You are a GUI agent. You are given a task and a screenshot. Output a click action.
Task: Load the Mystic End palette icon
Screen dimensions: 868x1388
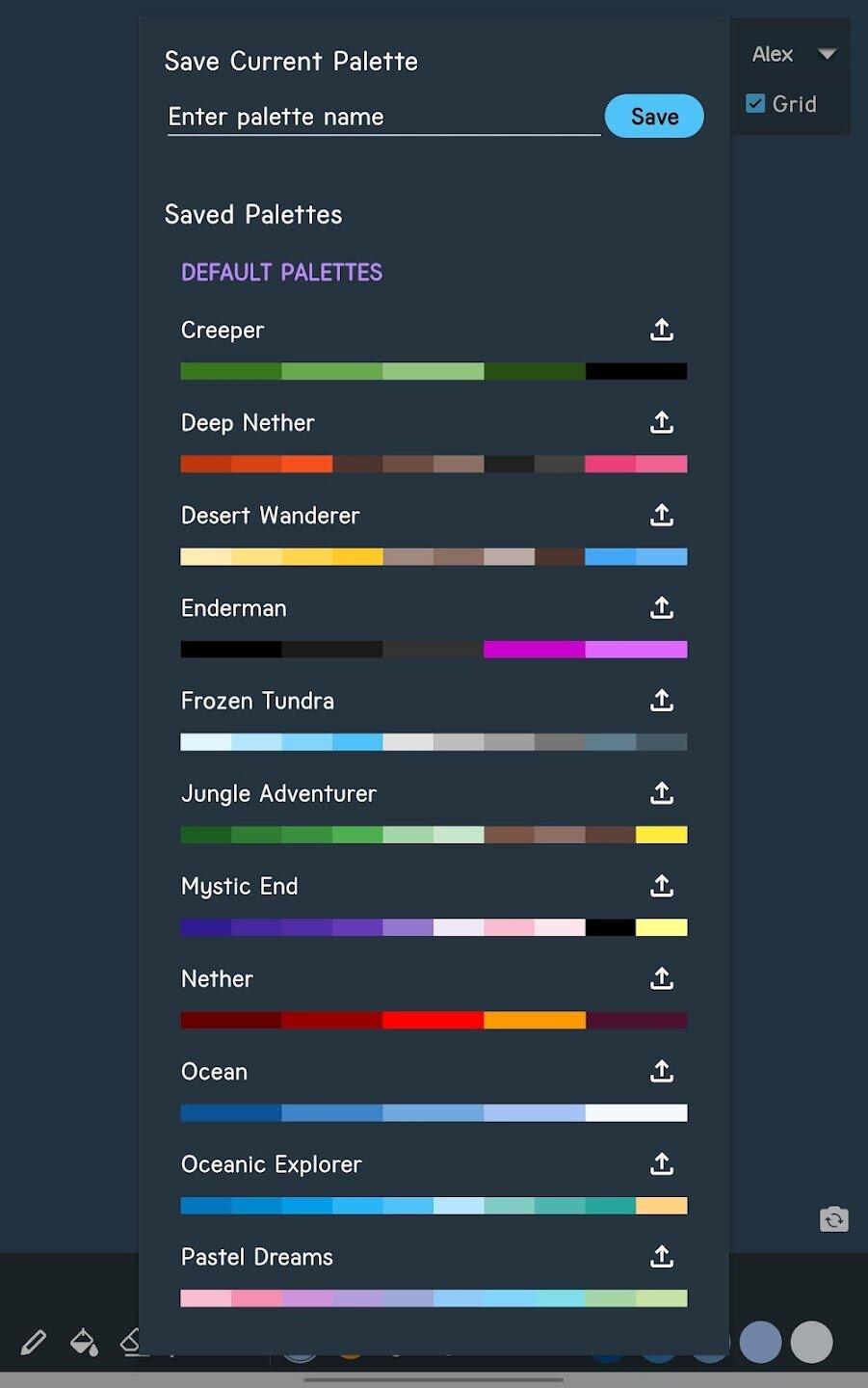click(x=662, y=886)
